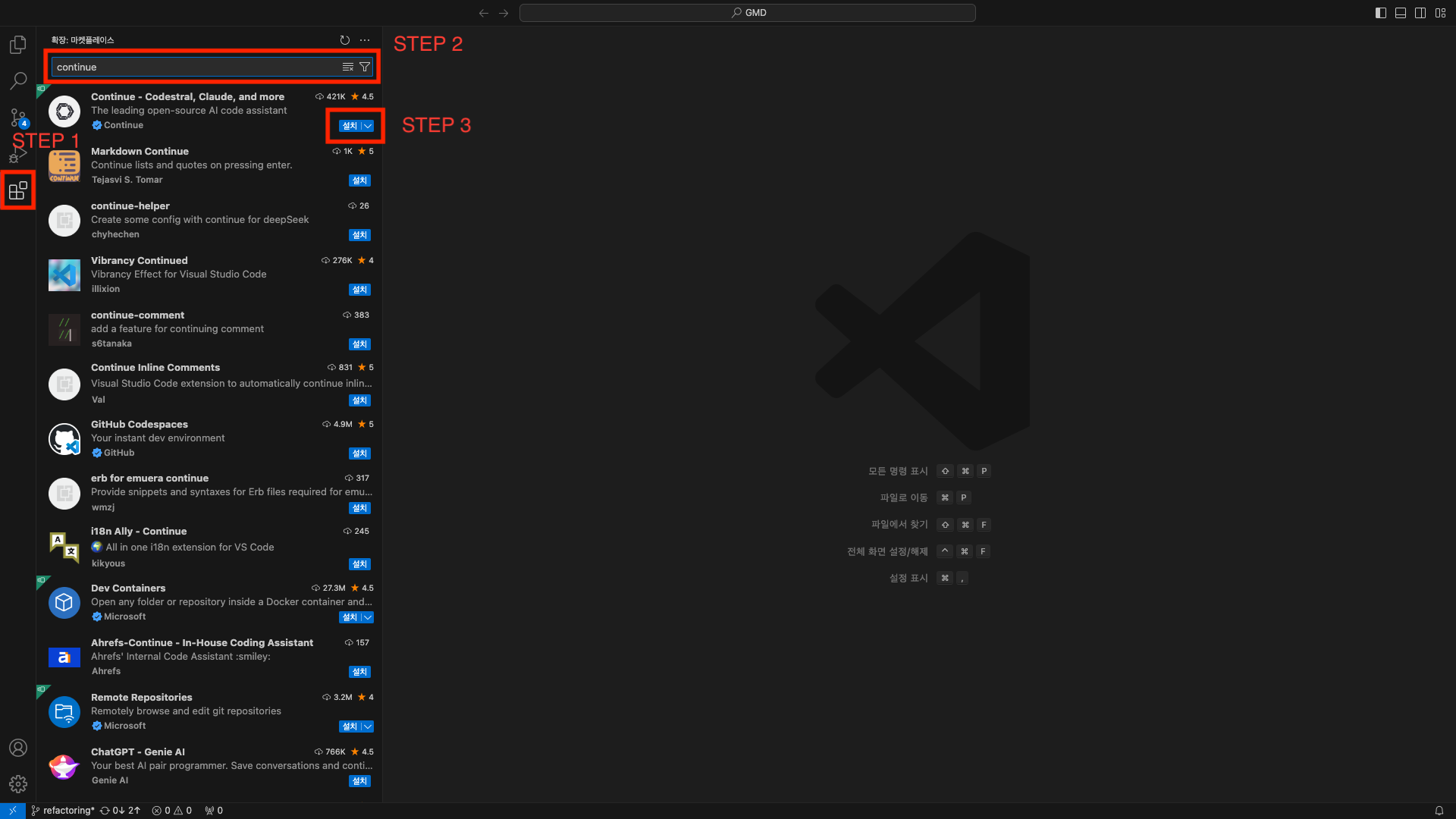1456x819 pixels.
Task: Open the Search view in activity bar
Action: [18, 80]
